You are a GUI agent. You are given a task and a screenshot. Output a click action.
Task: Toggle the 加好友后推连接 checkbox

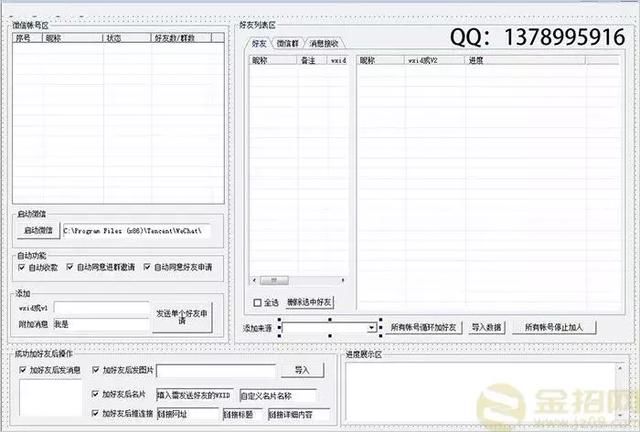(x=95, y=413)
